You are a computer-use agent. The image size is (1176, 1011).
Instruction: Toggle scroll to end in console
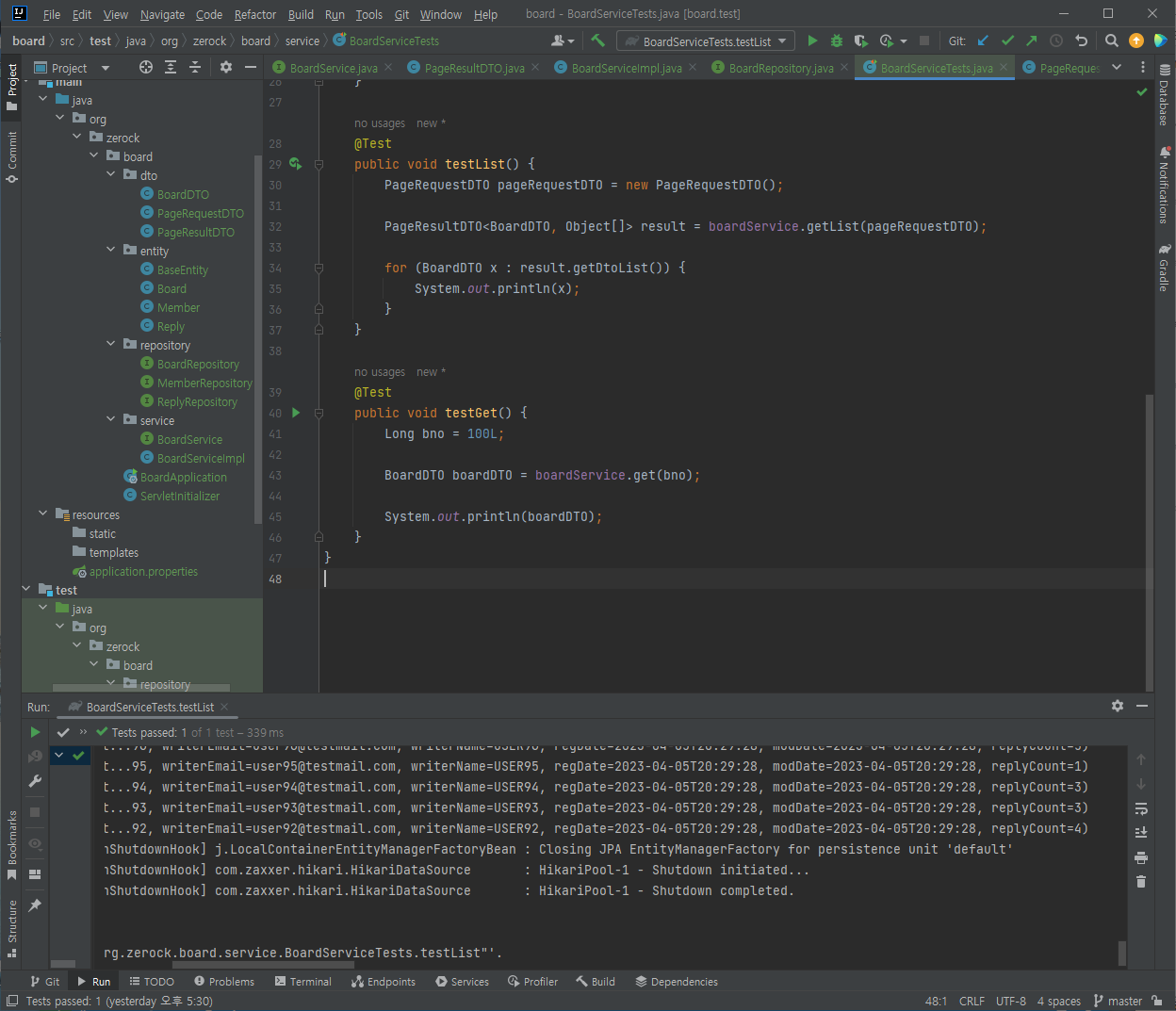[x=1141, y=833]
